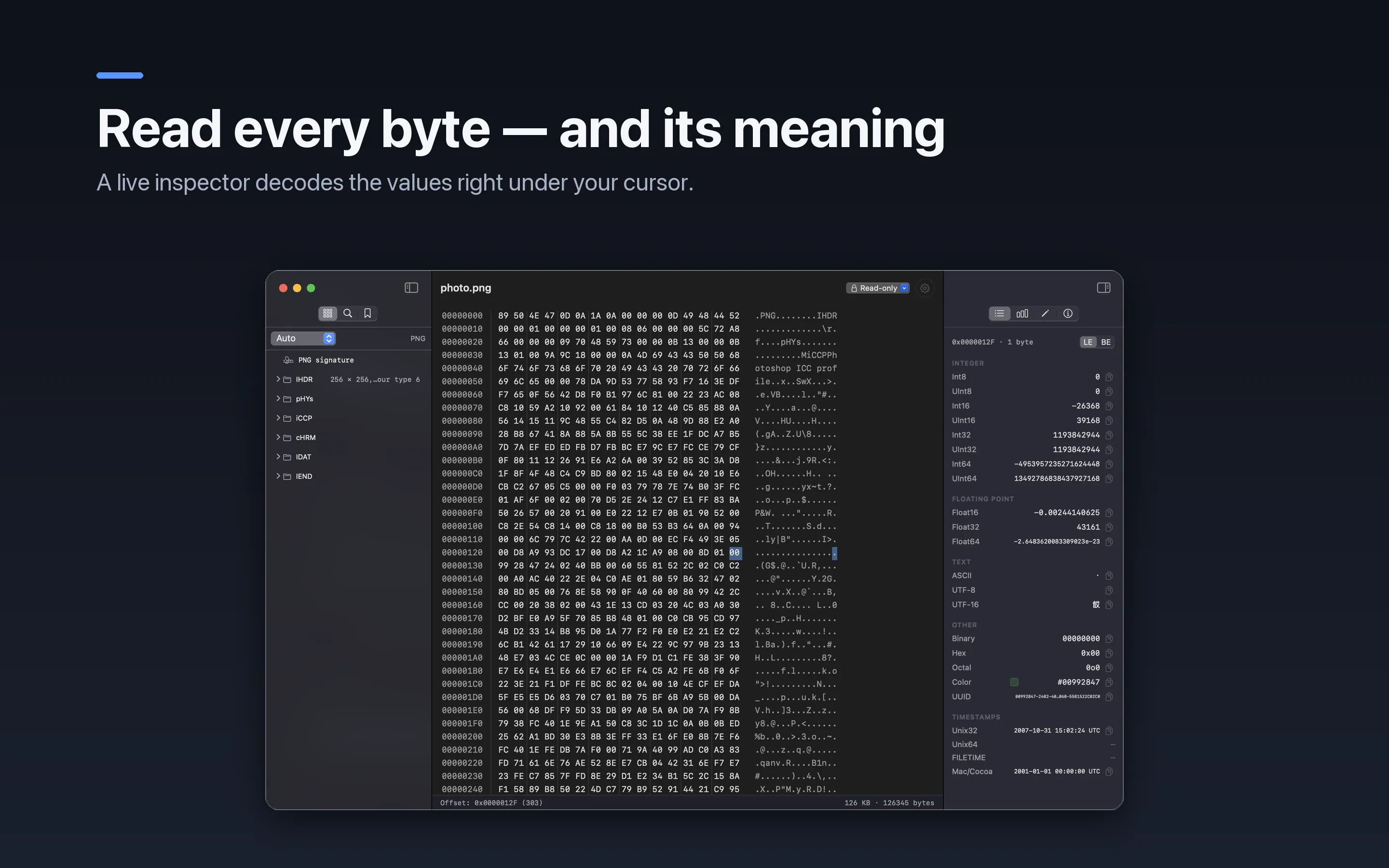Click the Float16 value -0.00244140625
This screenshot has width=1389, height=868.
point(1066,513)
